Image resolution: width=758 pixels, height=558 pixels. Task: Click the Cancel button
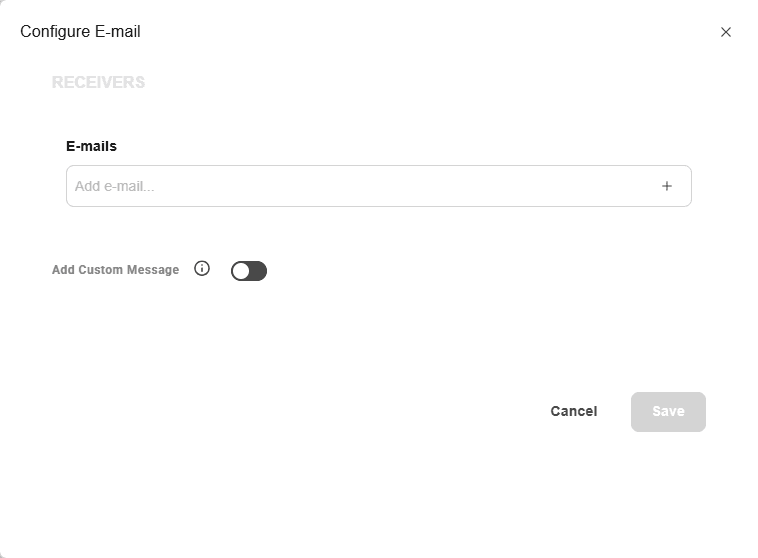pyautogui.click(x=574, y=411)
